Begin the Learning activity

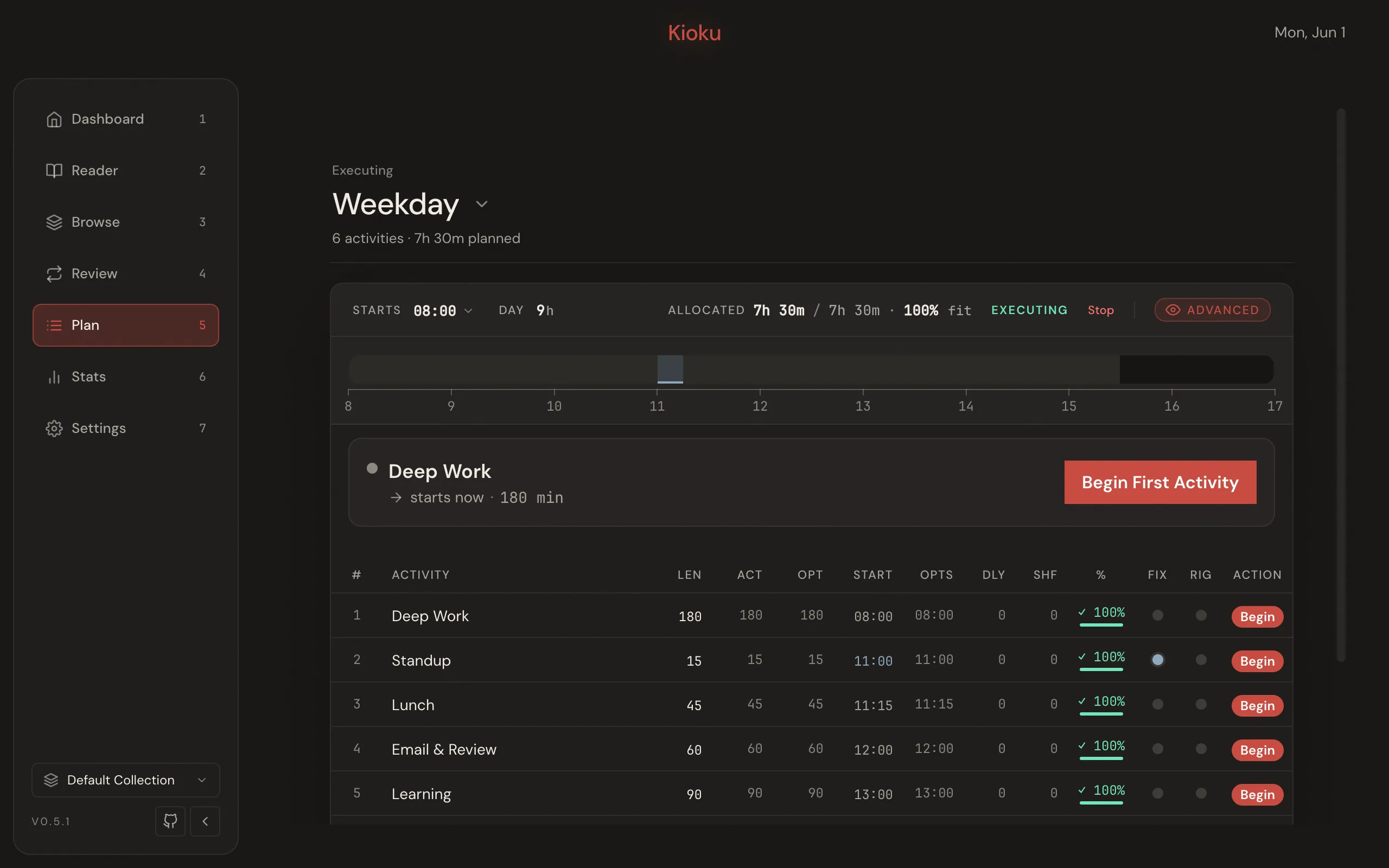[1257, 795]
